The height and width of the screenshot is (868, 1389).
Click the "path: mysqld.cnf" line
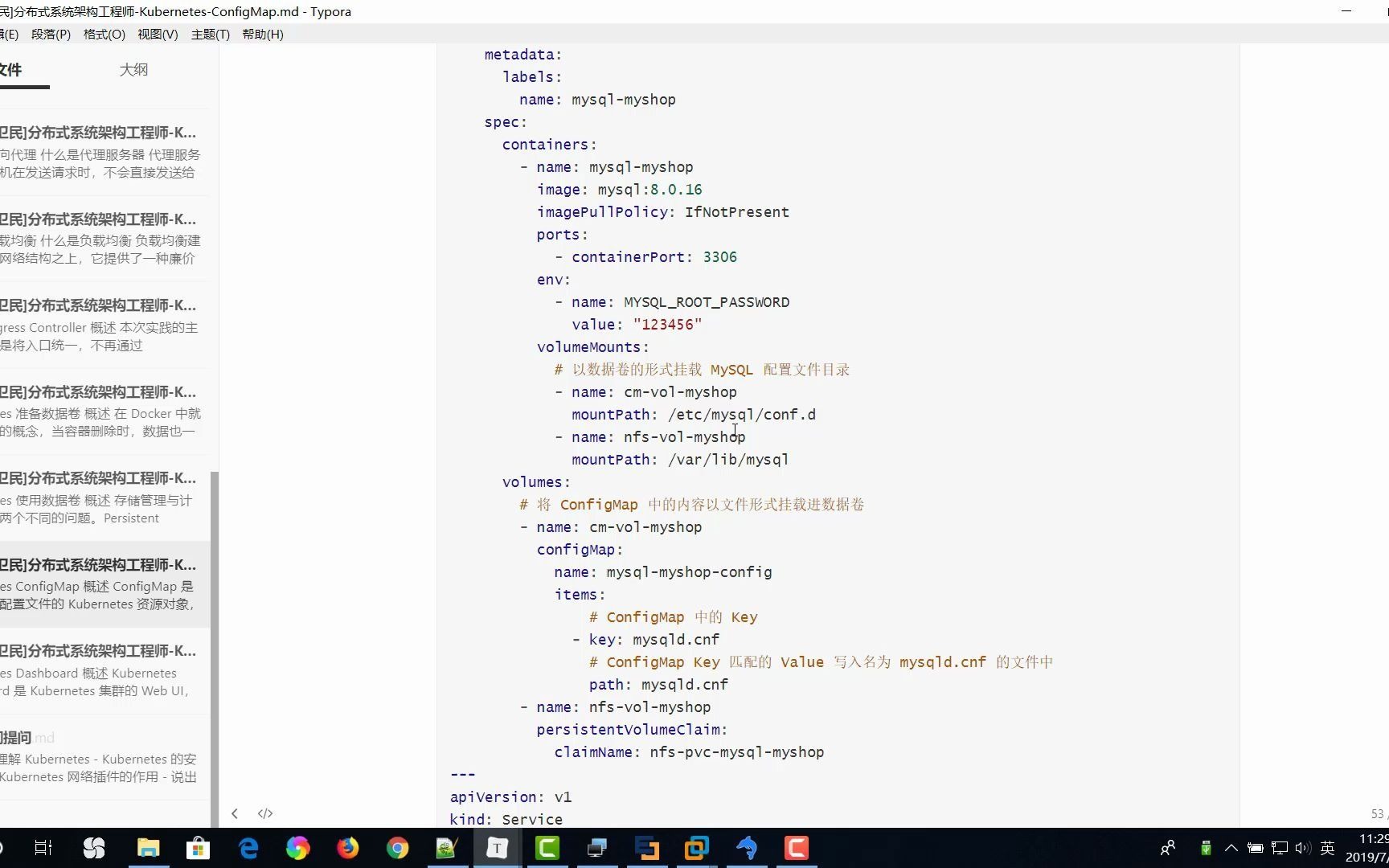(x=658, y=685)
